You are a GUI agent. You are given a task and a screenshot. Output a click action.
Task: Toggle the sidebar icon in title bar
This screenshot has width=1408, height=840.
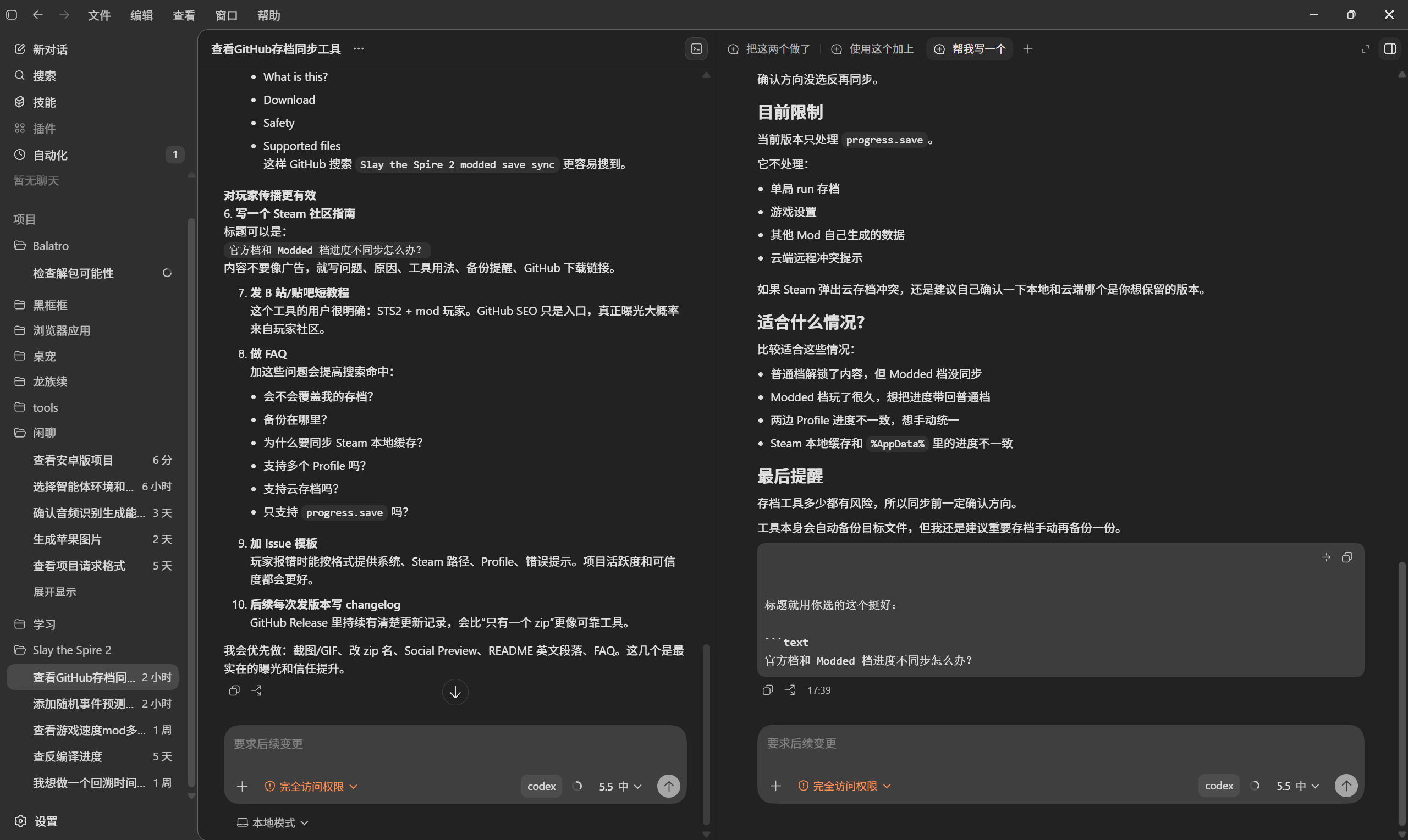point(12,15)
